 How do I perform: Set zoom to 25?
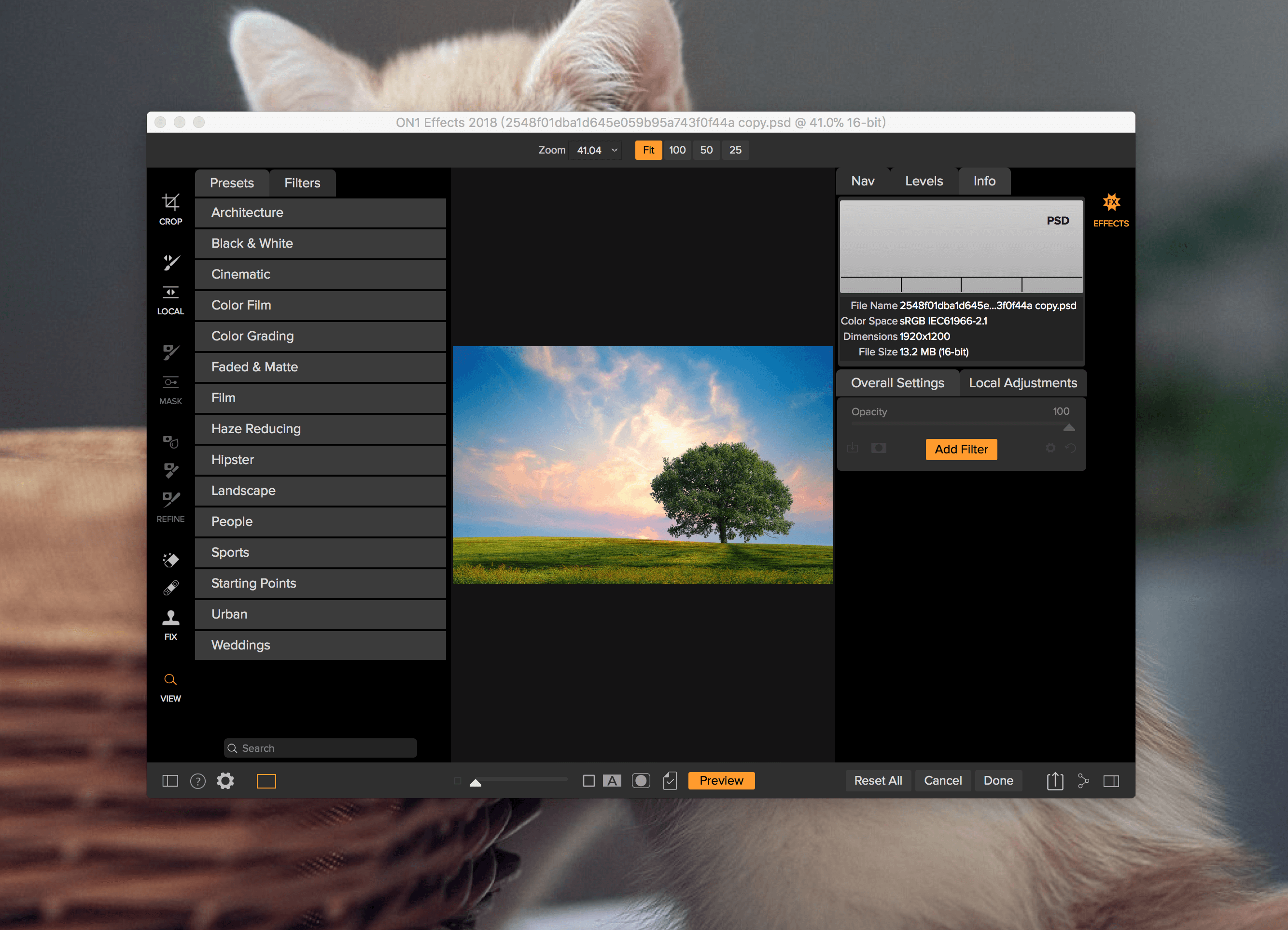(x=735, y=150)
